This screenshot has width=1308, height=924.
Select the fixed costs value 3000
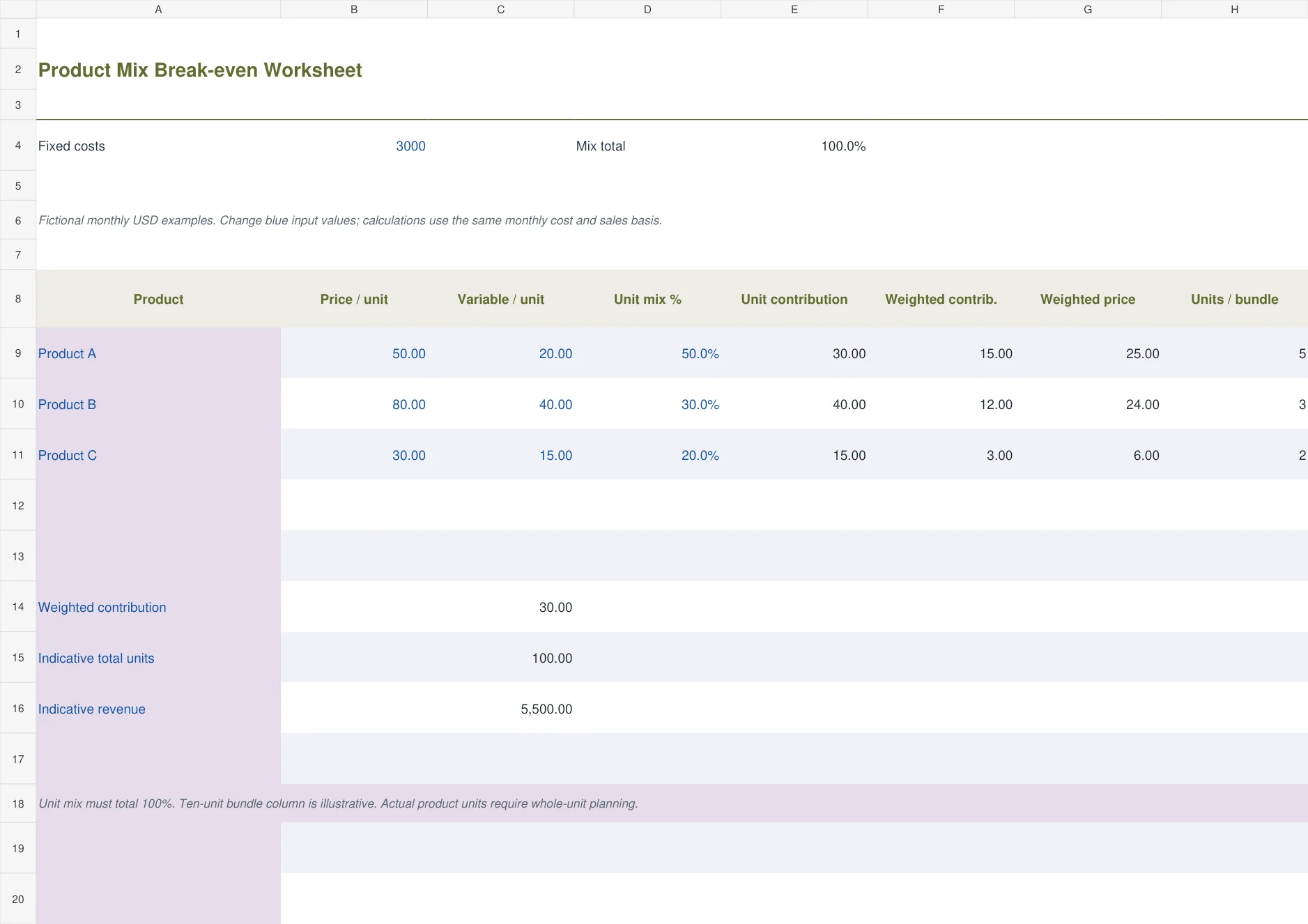354,146
